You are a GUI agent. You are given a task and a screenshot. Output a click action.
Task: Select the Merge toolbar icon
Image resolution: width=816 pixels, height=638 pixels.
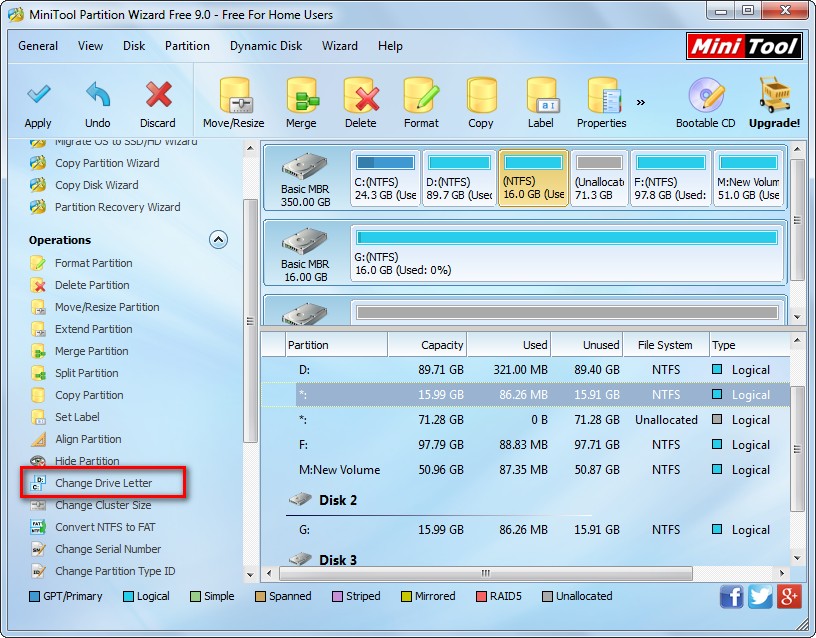[302, 95]
